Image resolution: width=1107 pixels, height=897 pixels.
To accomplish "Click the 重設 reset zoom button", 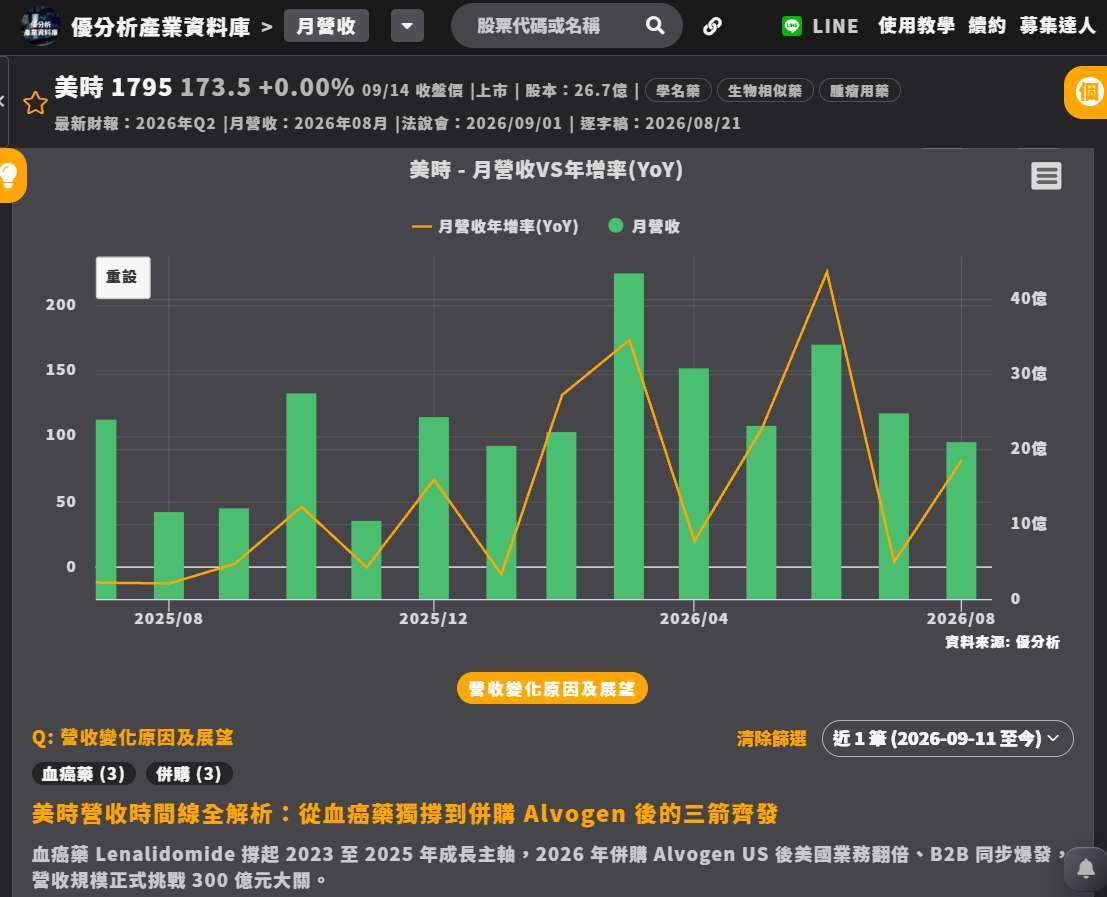I will pos(123,277).
